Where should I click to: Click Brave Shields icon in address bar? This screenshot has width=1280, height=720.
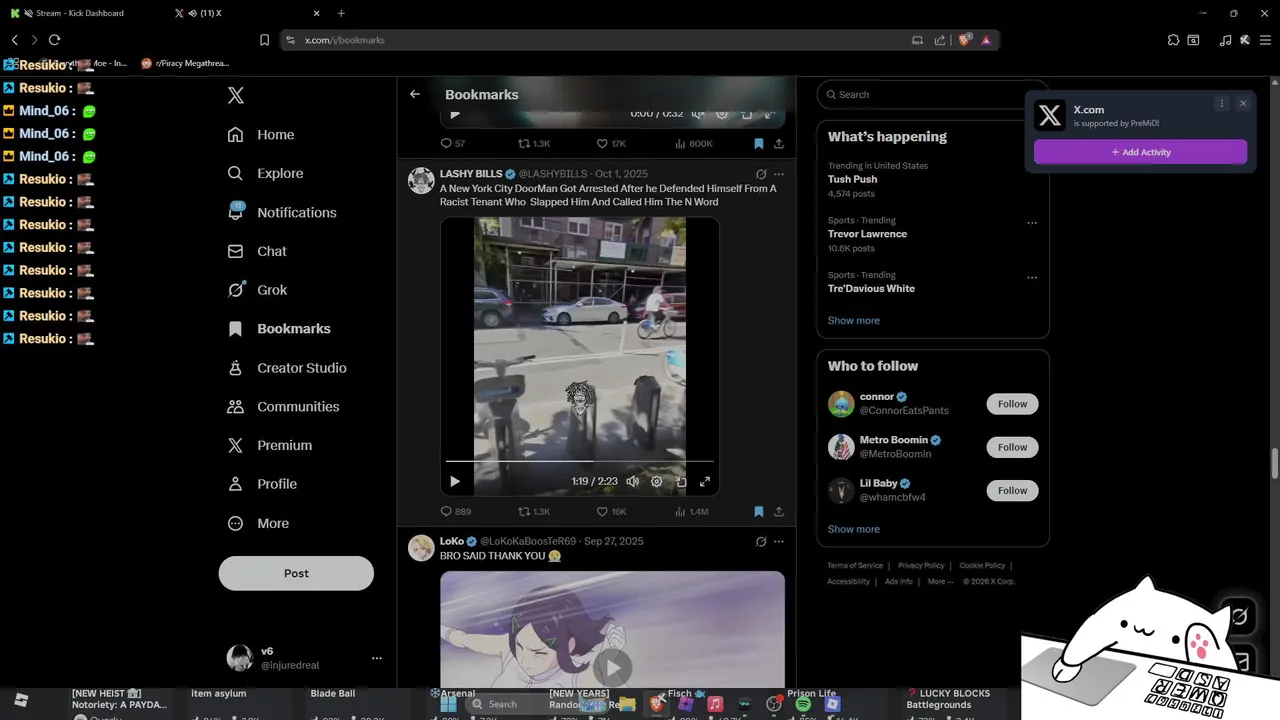pos(964,40)
